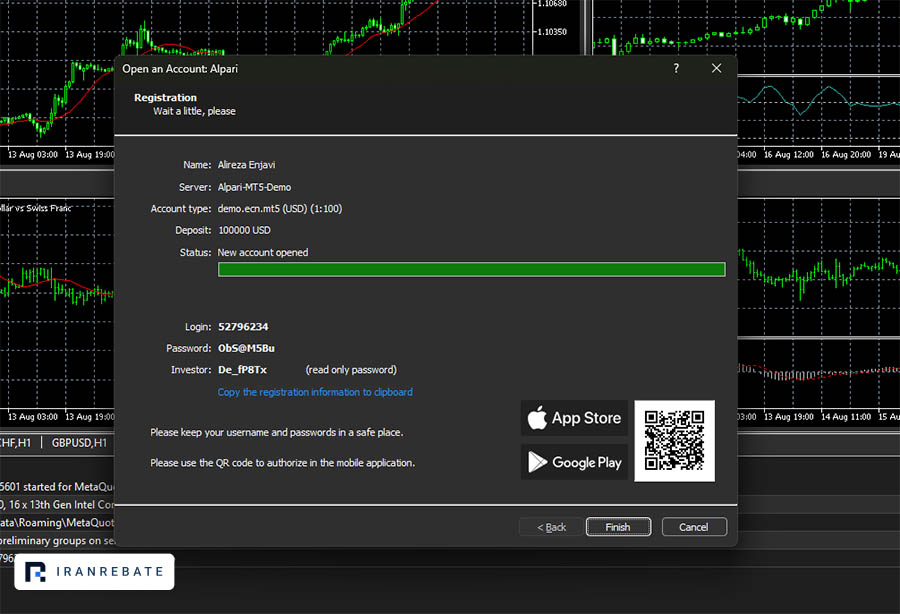Viewport: 900px width, 614px height.
Task: Select the investor password De_fP8Tx
Action: click(242, 370)
